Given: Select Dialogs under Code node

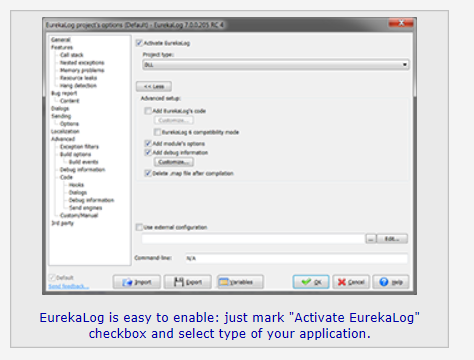Looking at the screenshot, I should [78, 192].
